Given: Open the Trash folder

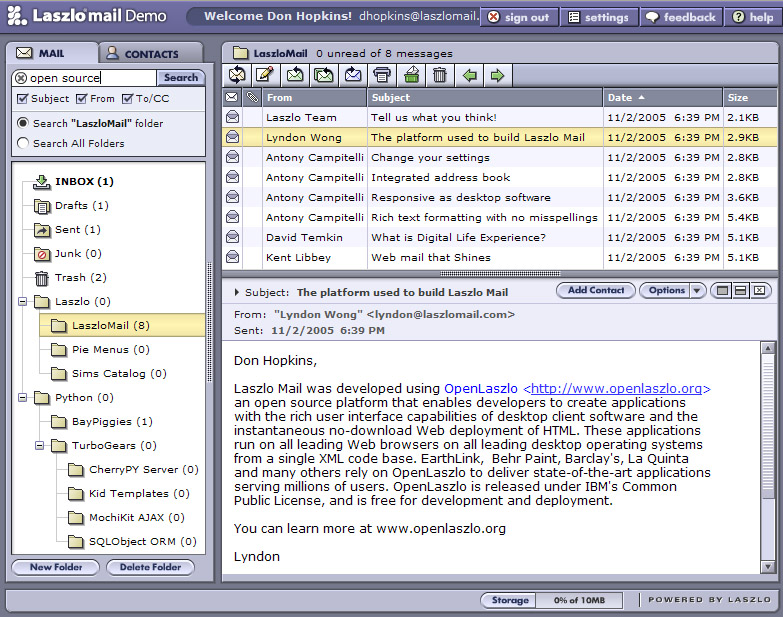Looking at the screenshot, I should [70, 278].
